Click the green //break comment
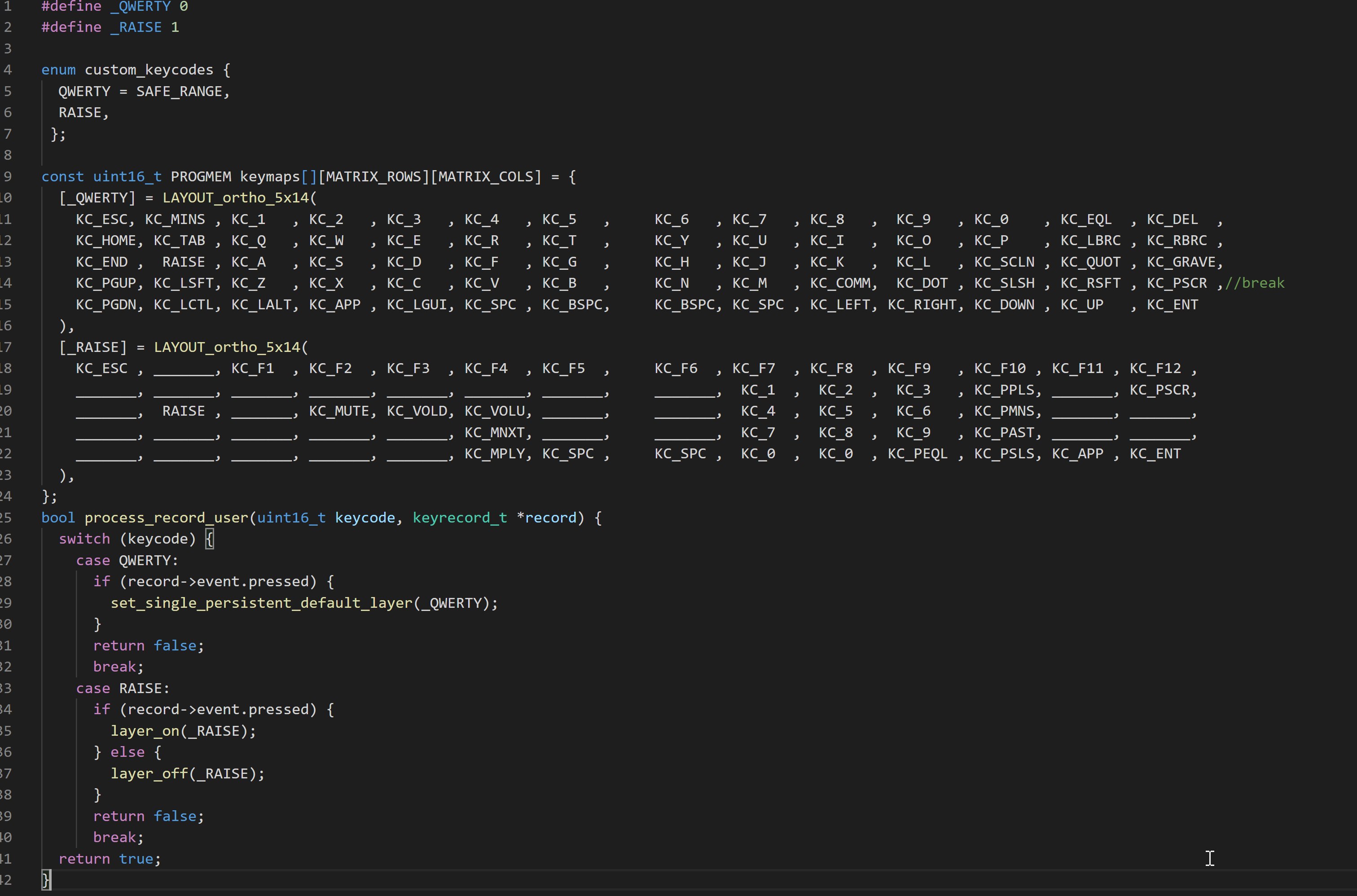 1255,282
